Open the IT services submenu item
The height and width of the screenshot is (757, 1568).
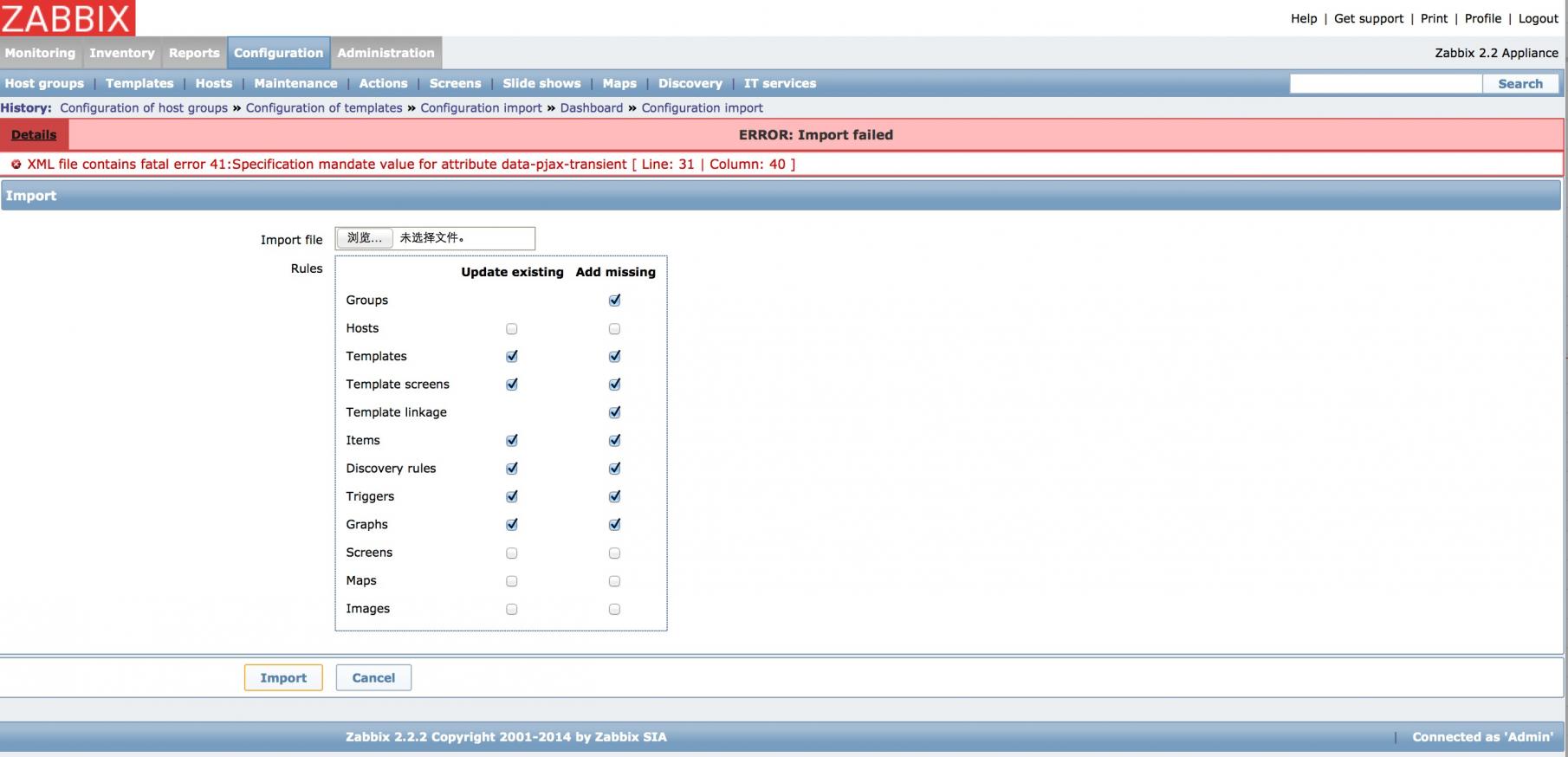click(780, 84)
